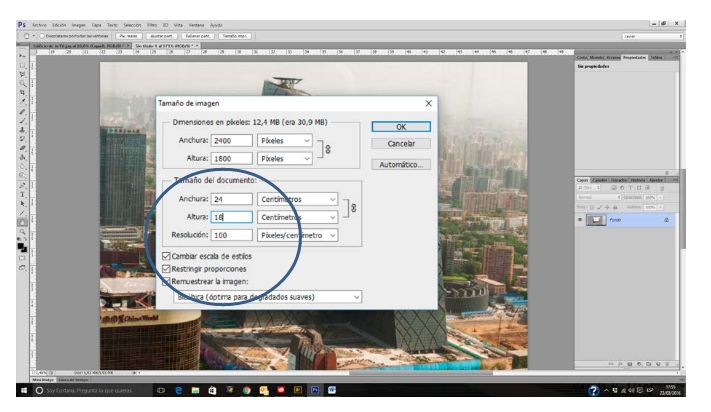Open the pixel Anchura units dropdown

click(x=285, y=141)
